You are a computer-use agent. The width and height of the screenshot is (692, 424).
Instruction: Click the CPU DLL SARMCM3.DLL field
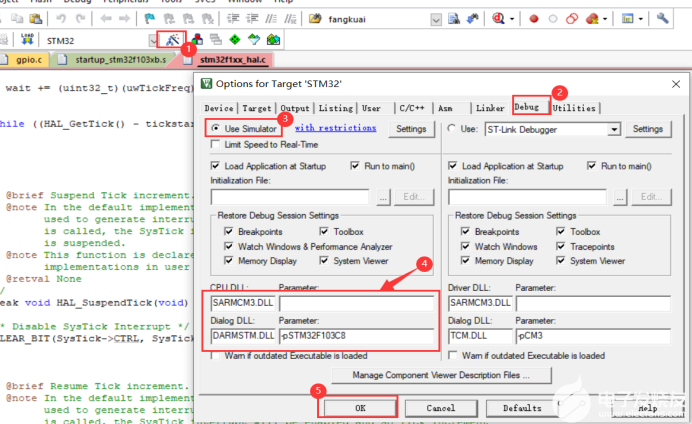click(x=243, y=303)
